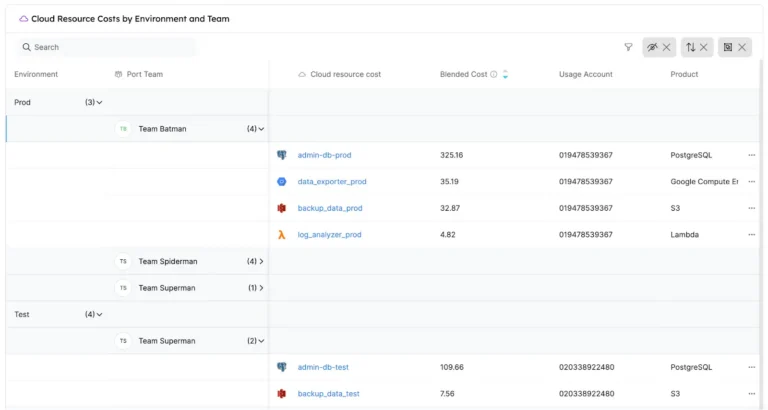The image size is (768, 410).
Task: Expand Team Superman under Prod
Action: pos(261,288)
